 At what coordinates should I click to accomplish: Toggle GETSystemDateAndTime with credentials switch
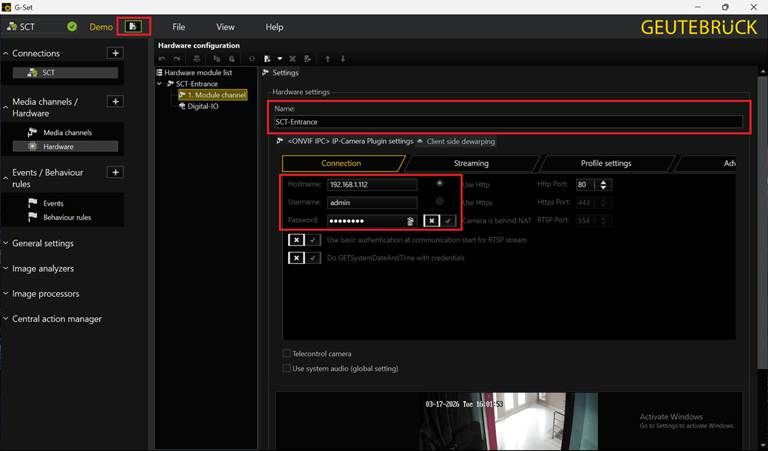tap(304, 258)
